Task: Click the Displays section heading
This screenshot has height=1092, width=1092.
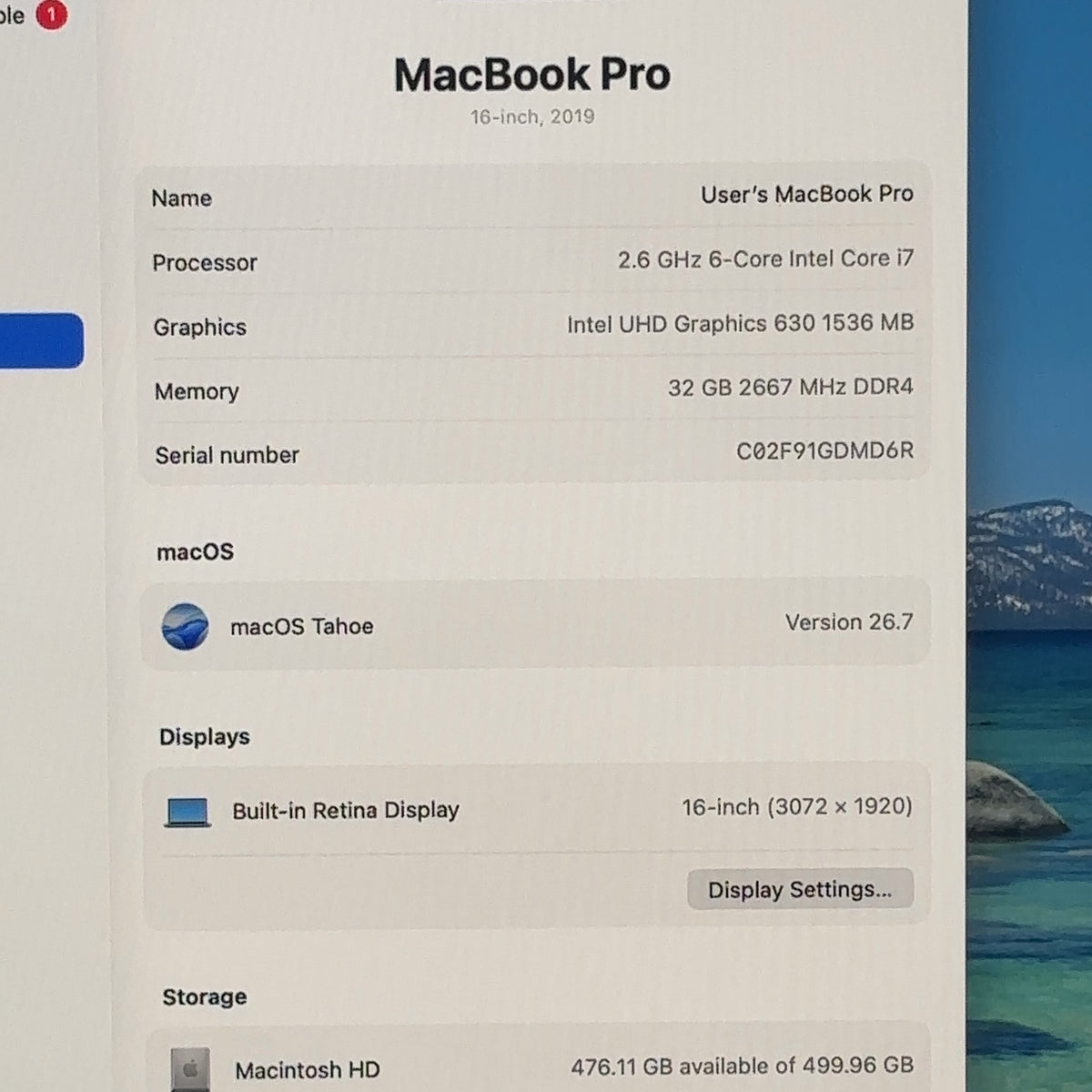Action: pyautogui.click(x=205, y=736)
